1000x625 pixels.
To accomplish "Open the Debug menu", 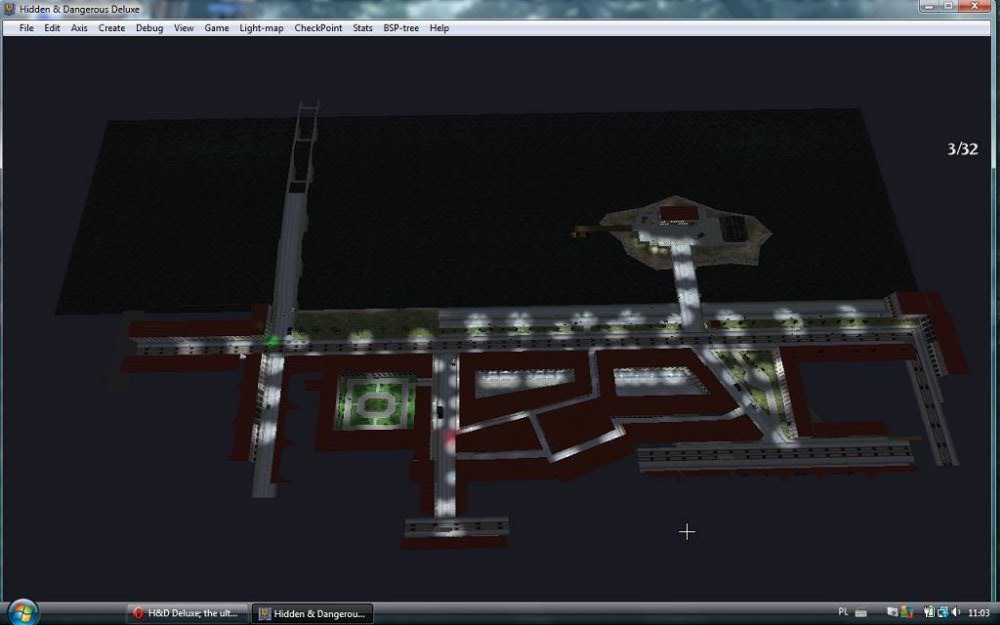I will [149, 28].
